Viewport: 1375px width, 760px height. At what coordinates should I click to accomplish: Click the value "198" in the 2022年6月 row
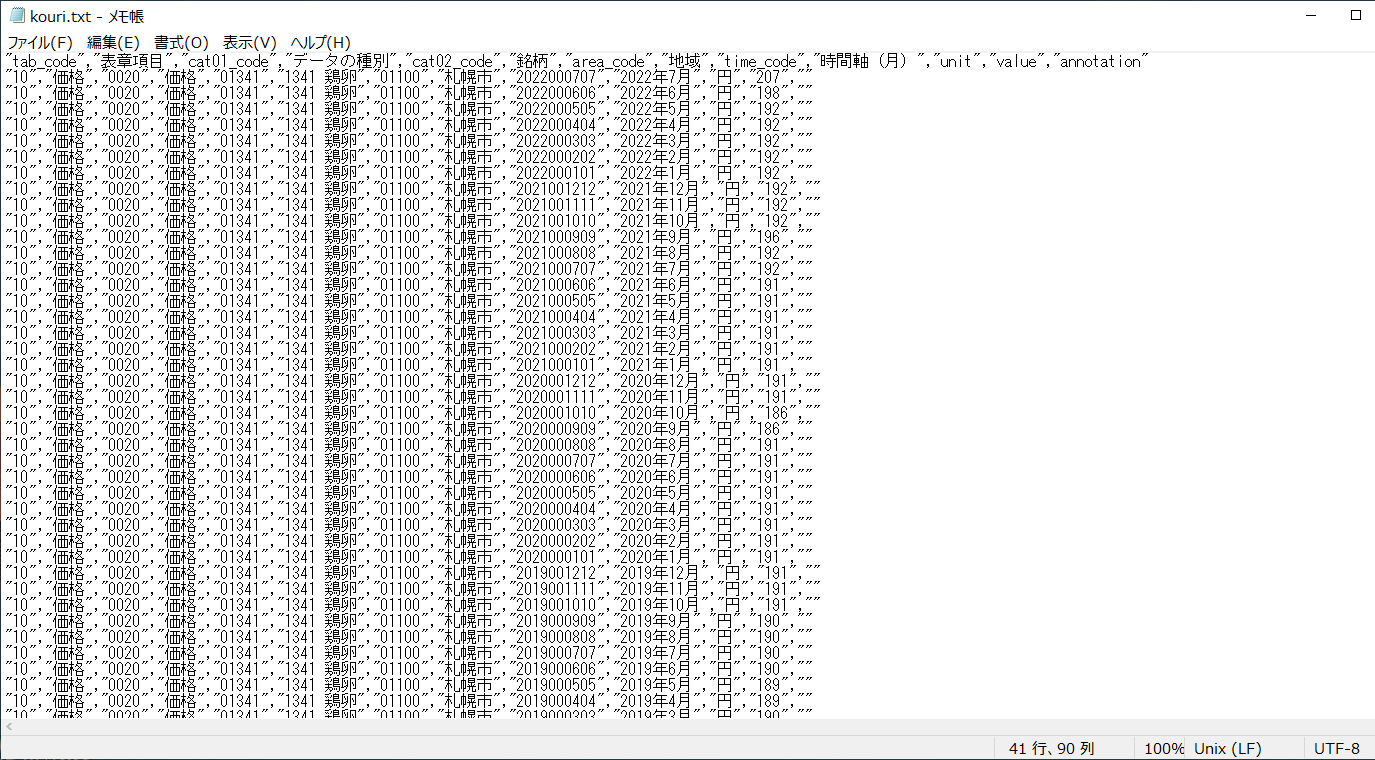pos(769,94)
